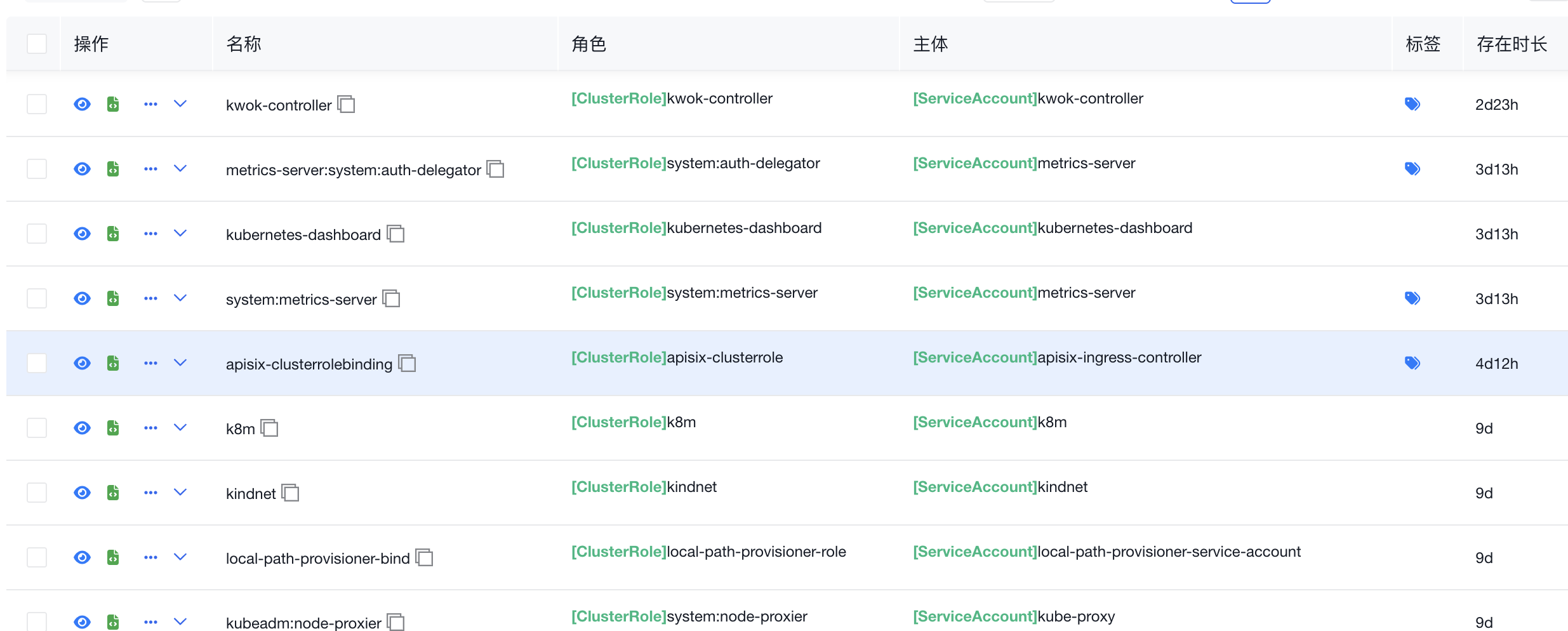Expand the kubeadm:node-proxier row chevron
This screenshot has width=1568, height=631.
180,622
